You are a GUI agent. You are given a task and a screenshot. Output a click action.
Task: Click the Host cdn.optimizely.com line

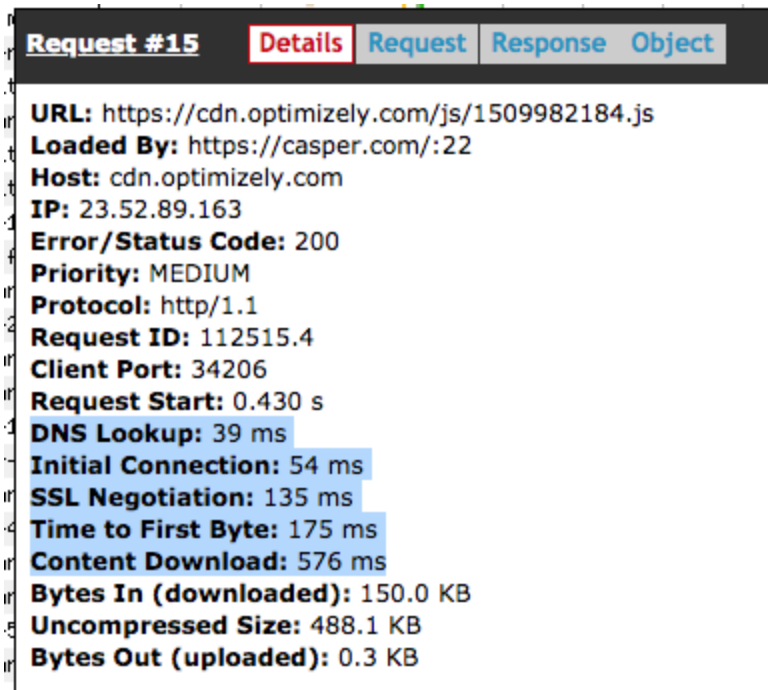coord(187,178)
